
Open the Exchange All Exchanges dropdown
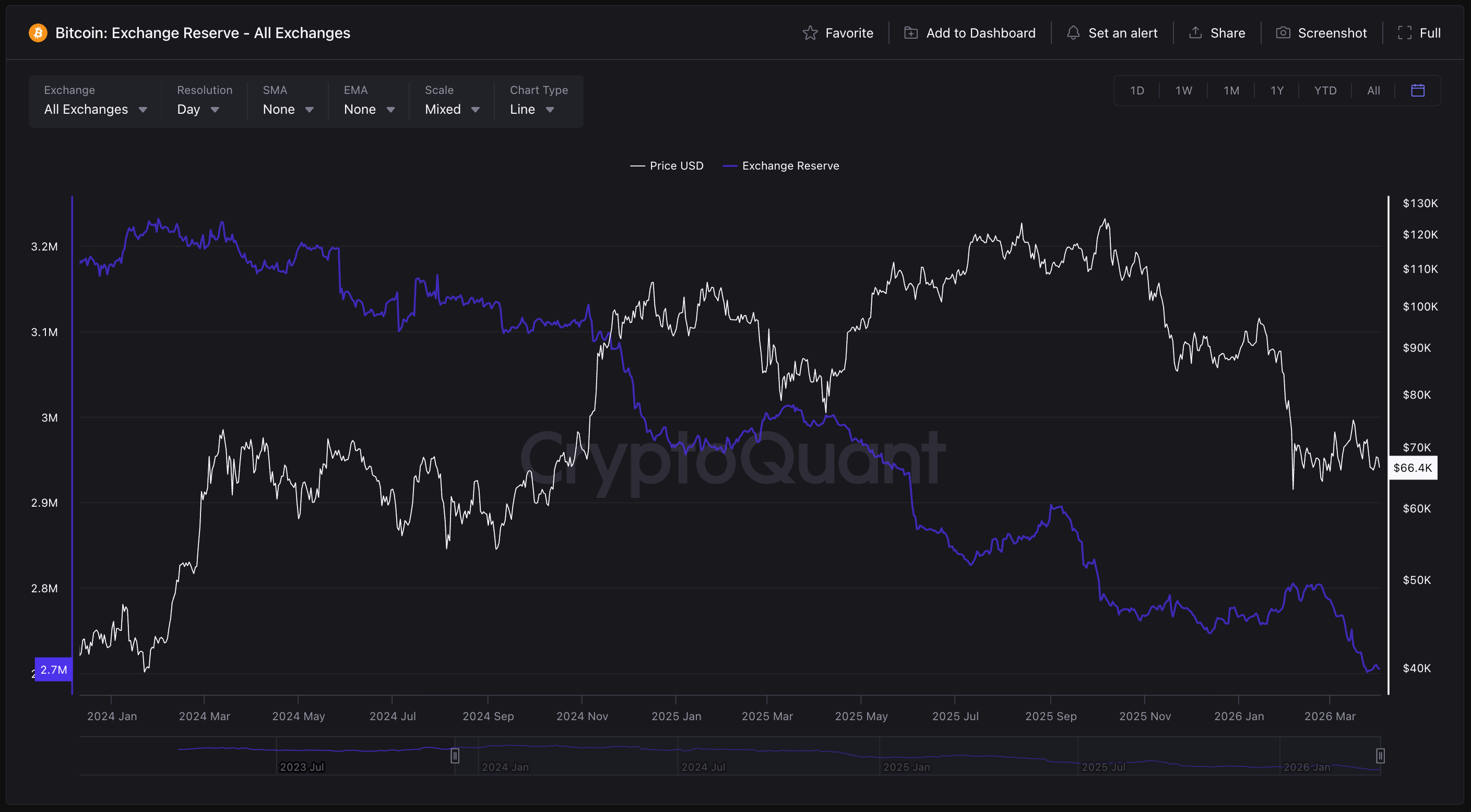click(96, 109)
